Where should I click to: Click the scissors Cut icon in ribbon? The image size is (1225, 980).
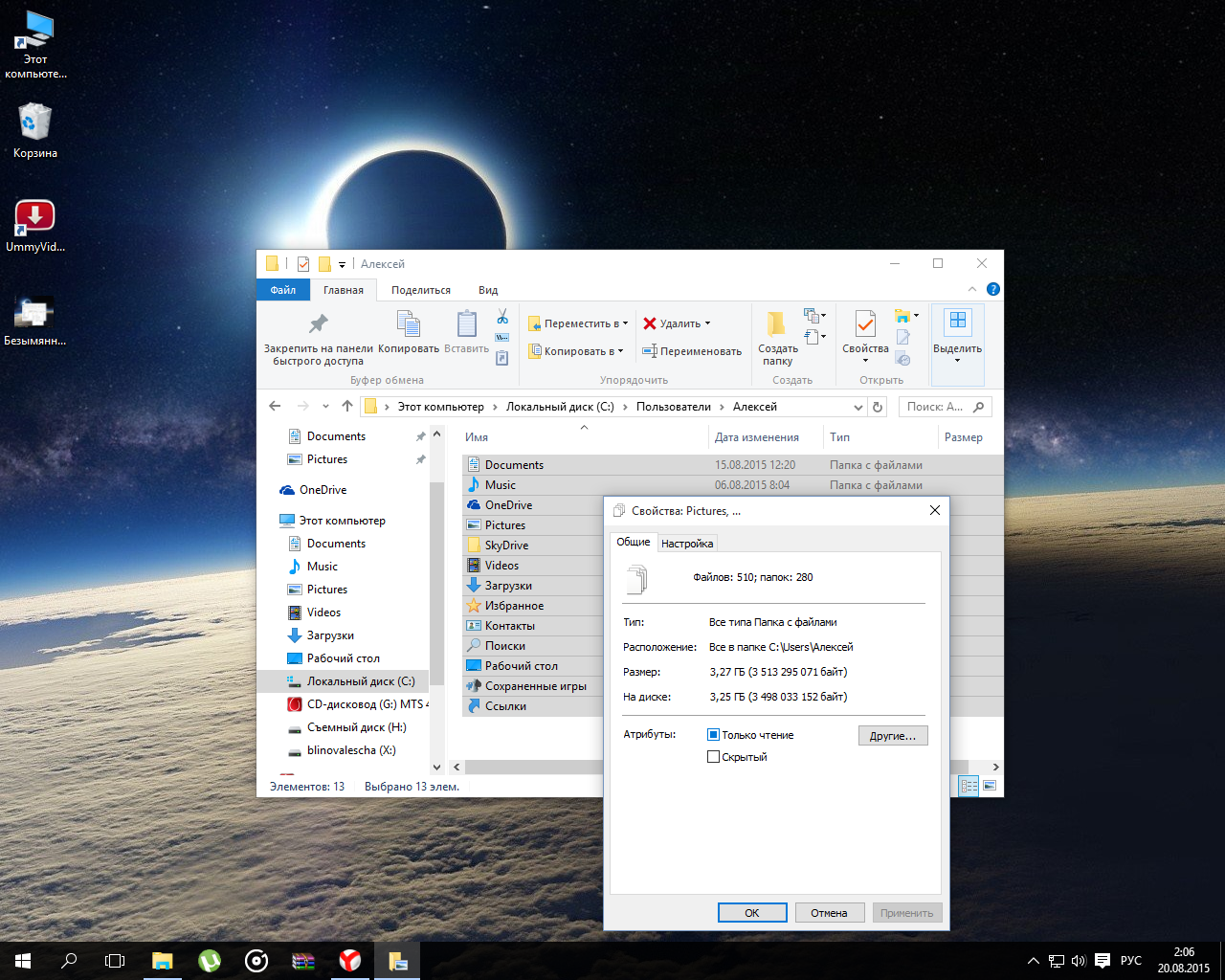tap(501, 317)
